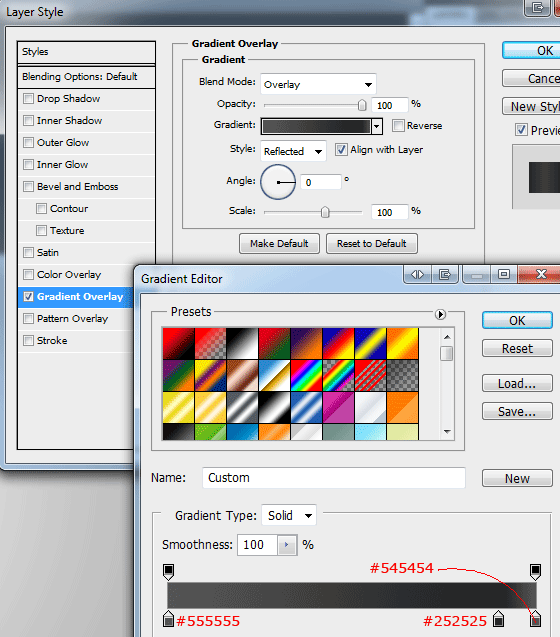Click the New gradient button
This screenshot has width=560, height=637.
click(x=517, y=478)
